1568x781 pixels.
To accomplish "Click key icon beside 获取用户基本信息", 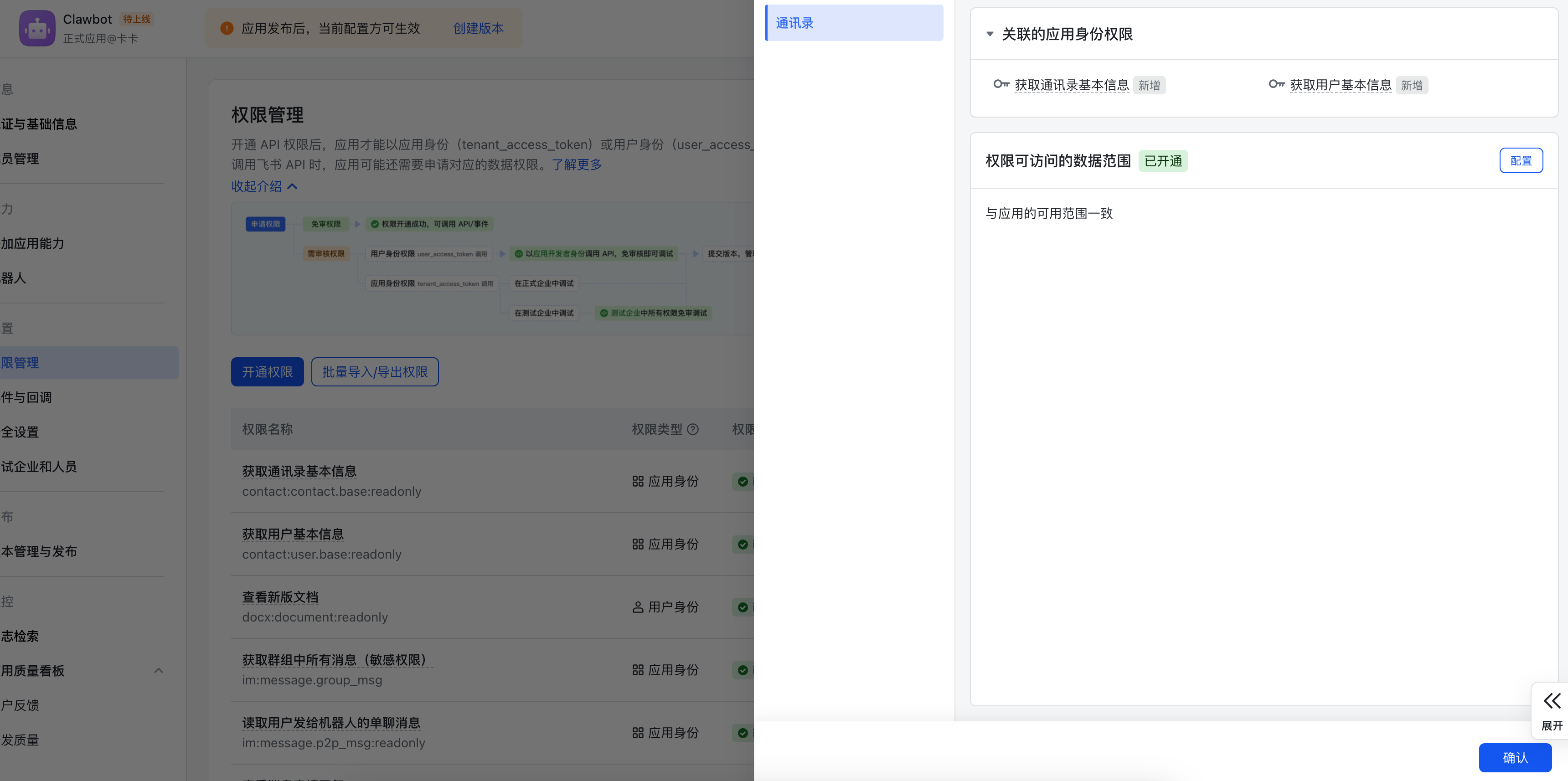I will click(x=1276, y=84).
